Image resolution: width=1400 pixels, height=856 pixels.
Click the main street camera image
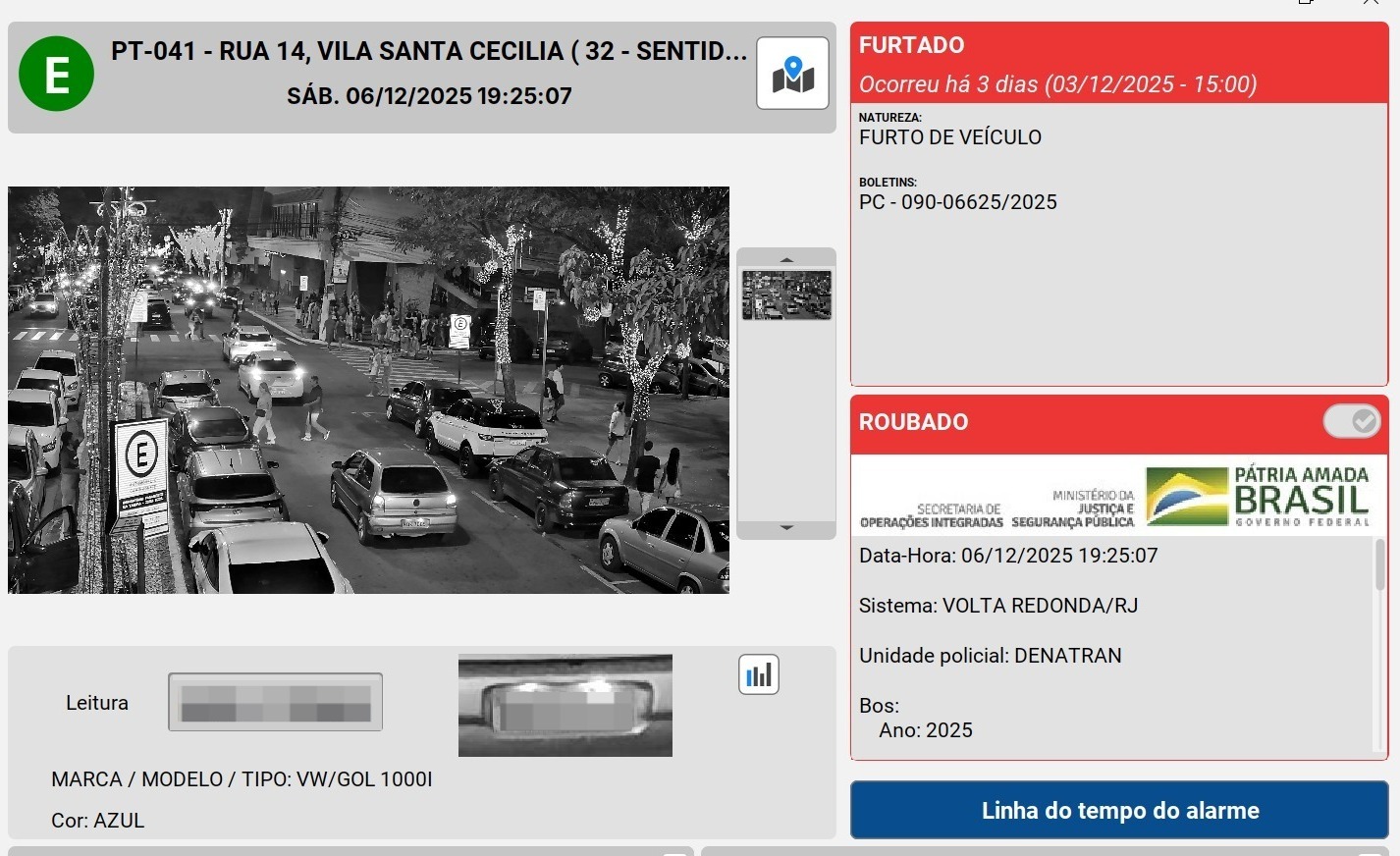(x=368, y=390)
